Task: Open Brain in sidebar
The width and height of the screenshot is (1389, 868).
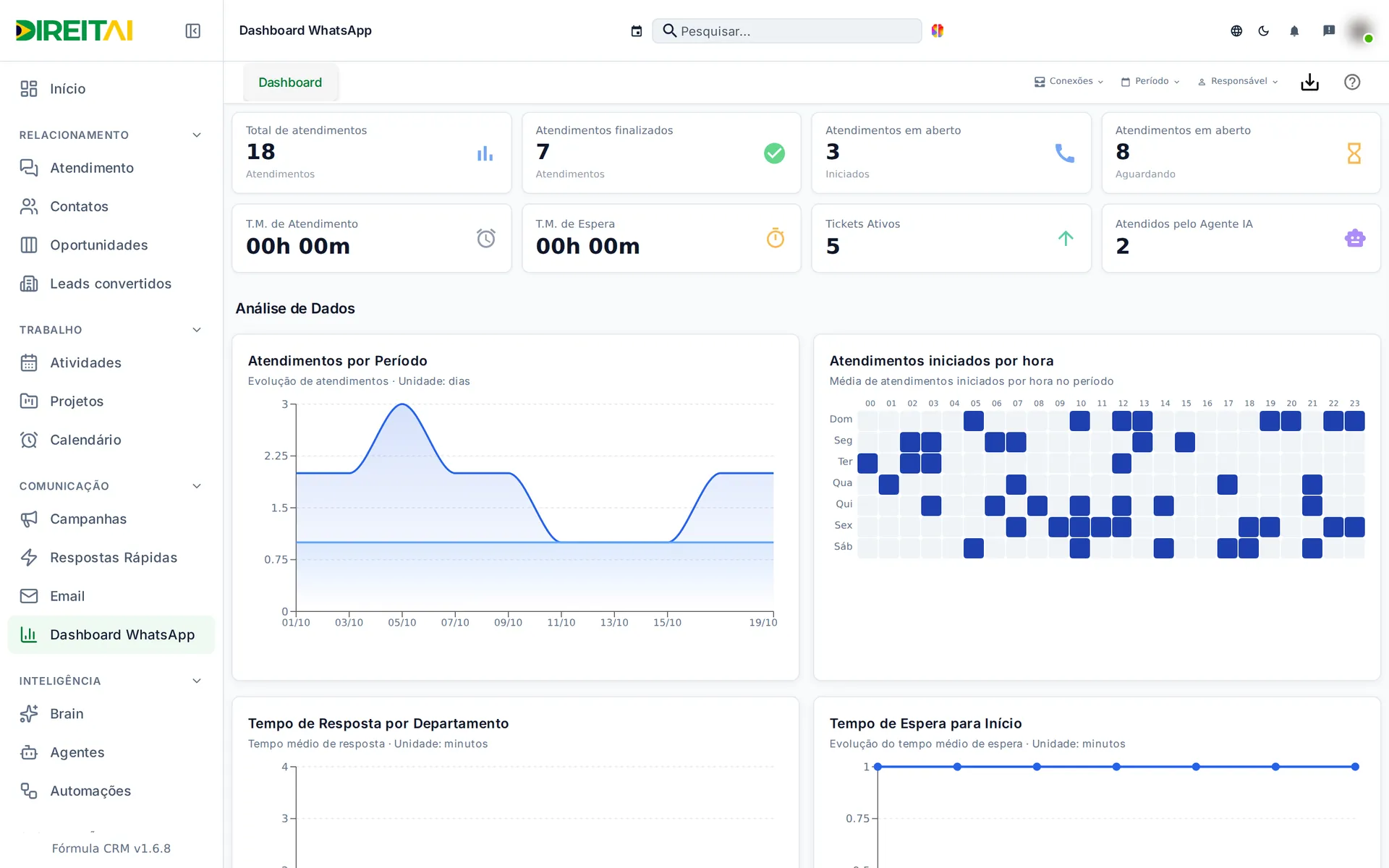Action: coord(111,714)
